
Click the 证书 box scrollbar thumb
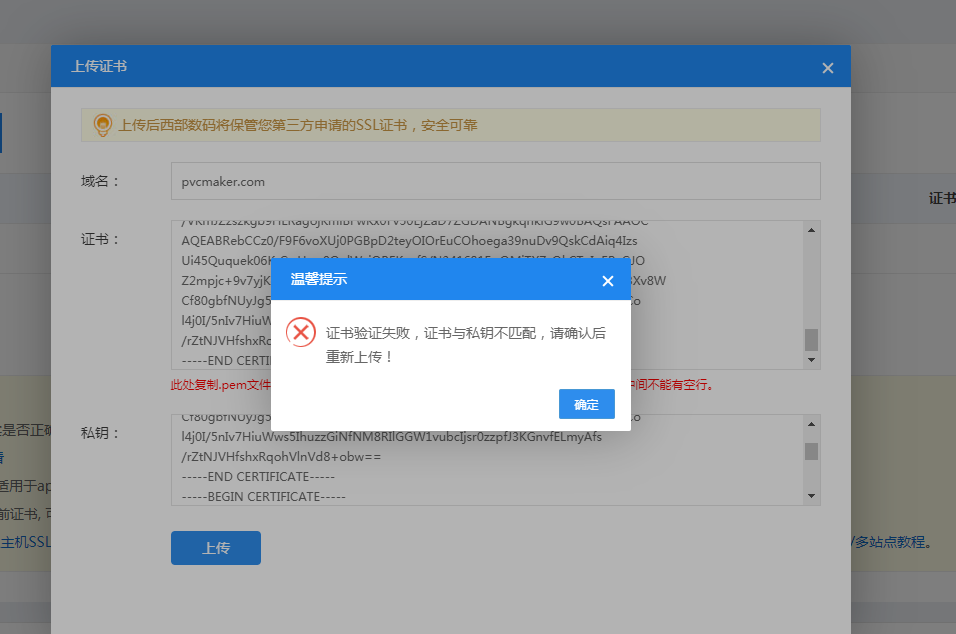pos(812,339)
